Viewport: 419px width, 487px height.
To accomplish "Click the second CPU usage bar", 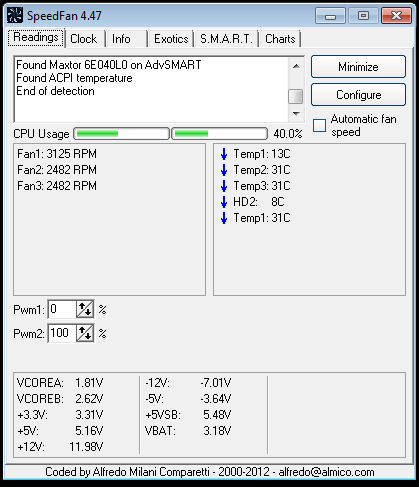I will click(219, 134).
